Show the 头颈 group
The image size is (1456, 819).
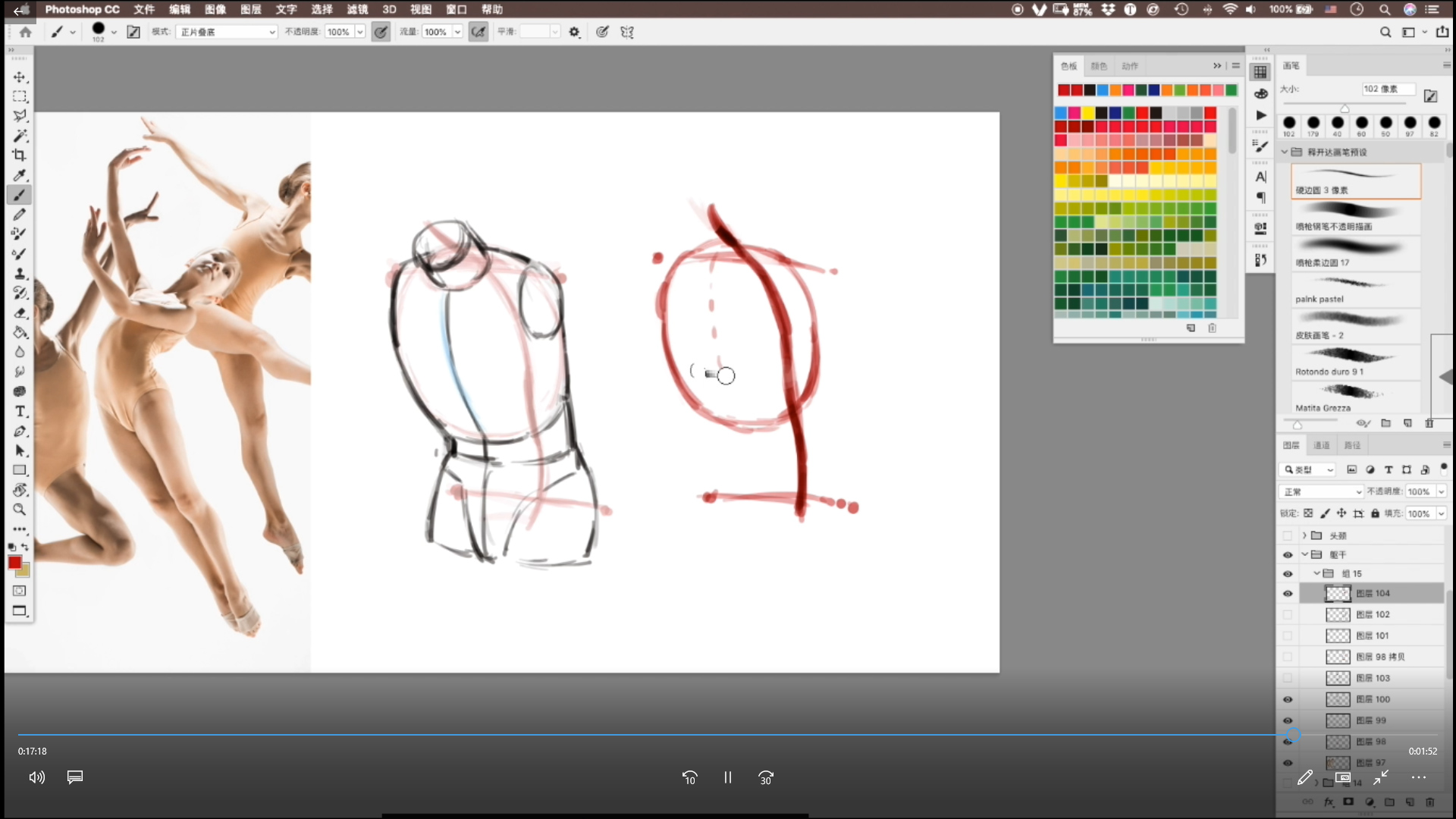click(1288, 536)
